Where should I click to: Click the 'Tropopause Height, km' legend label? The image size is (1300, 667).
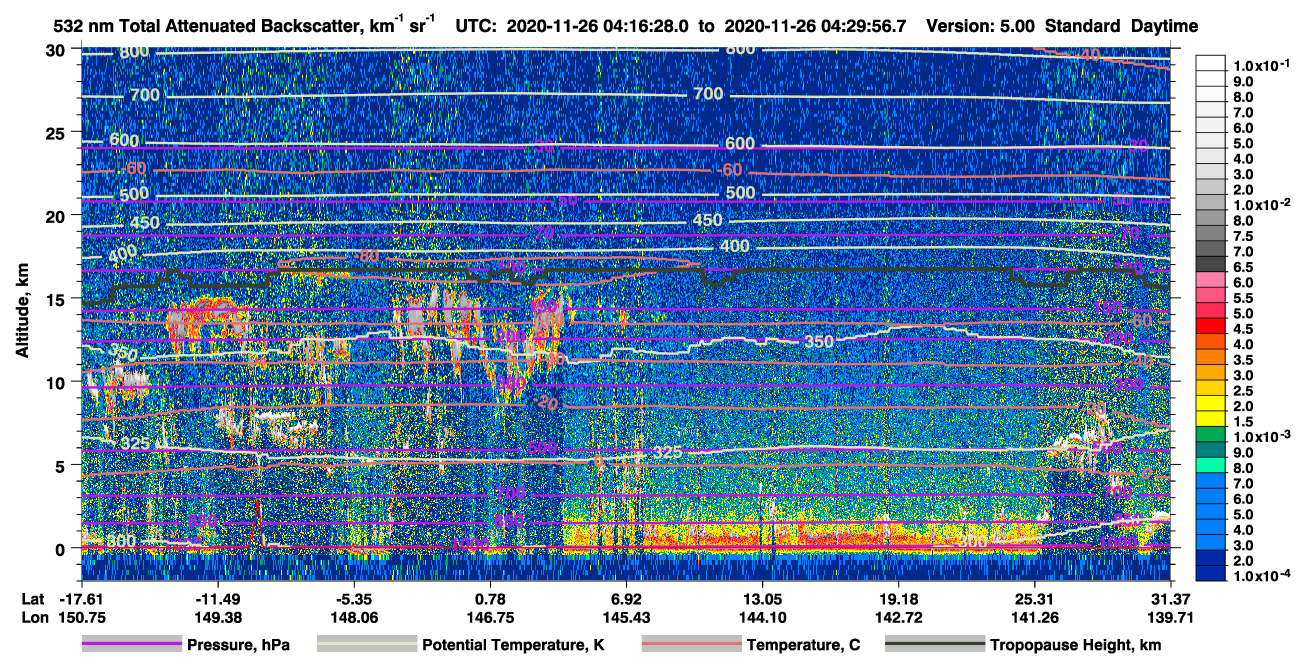[1076, 645]
